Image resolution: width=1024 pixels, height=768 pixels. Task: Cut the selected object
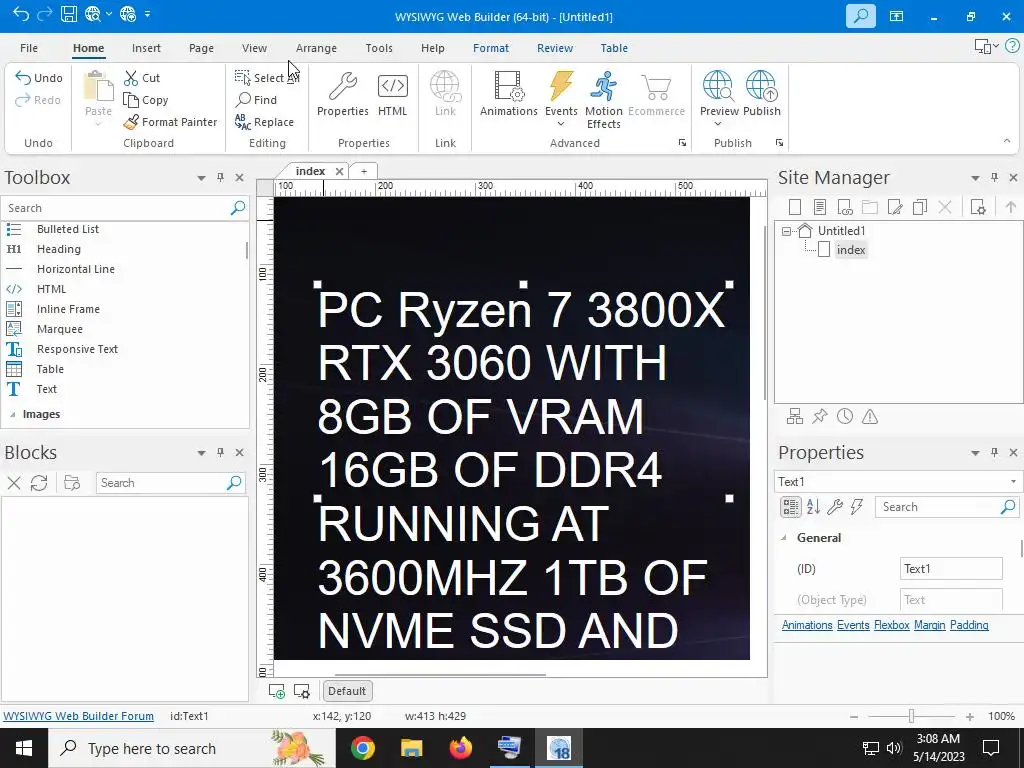[142, 78]
